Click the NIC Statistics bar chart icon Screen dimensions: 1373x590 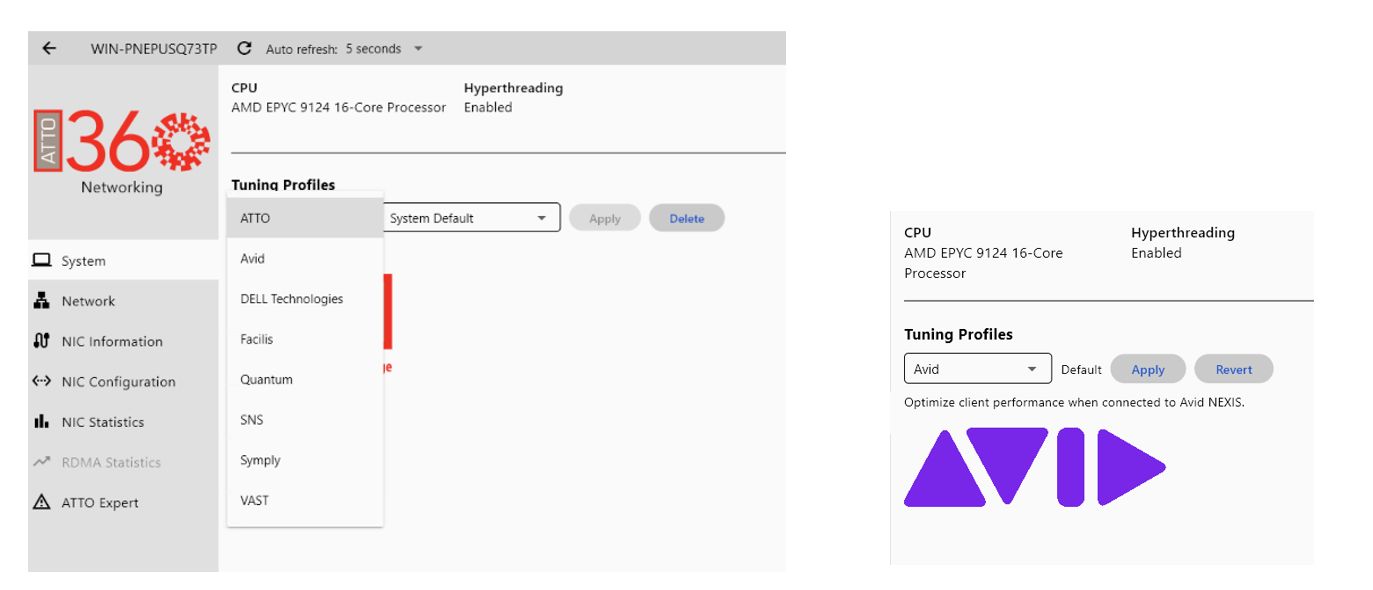click(x=42, y=422)
